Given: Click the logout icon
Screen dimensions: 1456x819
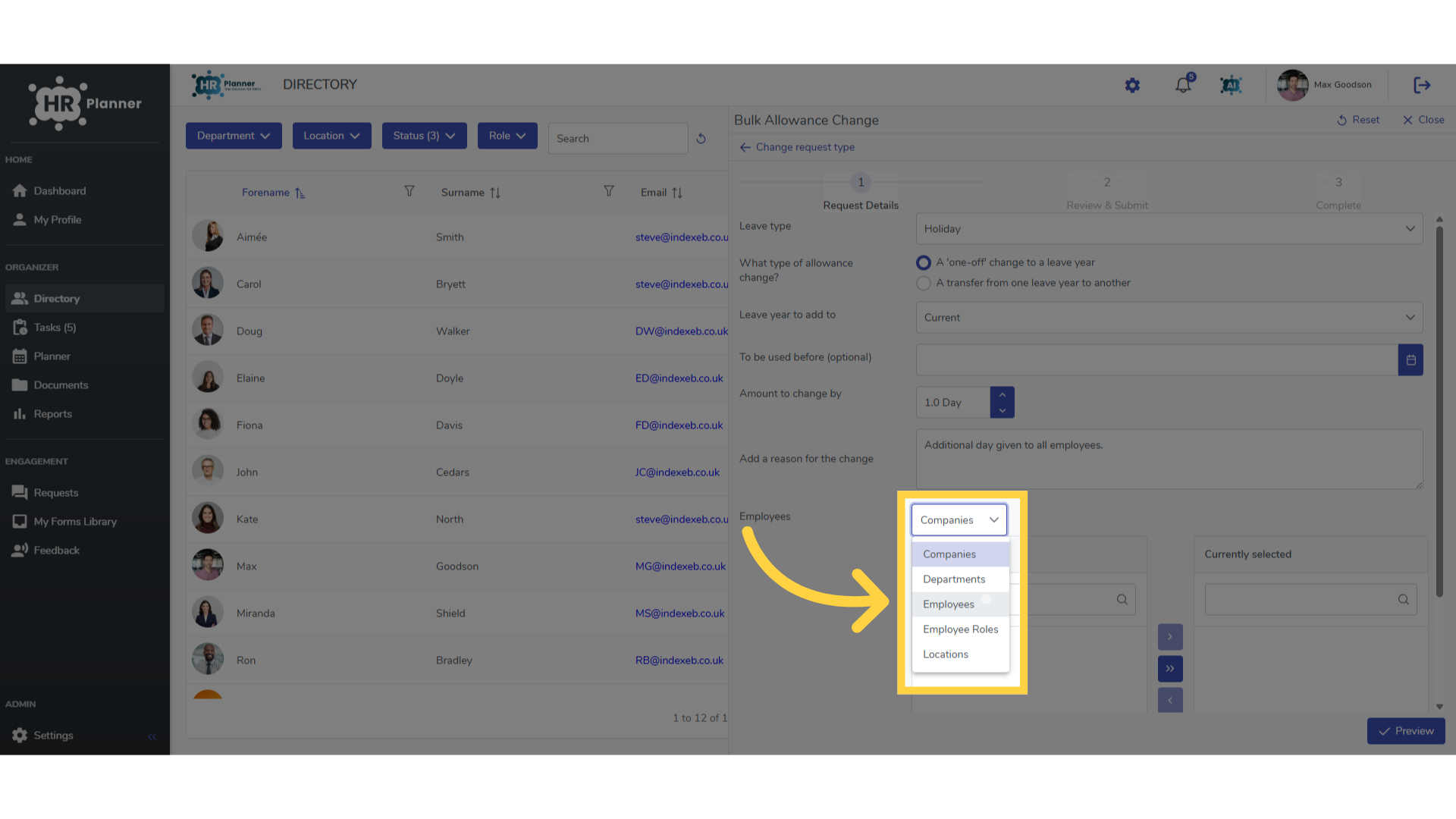Looking at the screenshot, I should coord(1422,85).
